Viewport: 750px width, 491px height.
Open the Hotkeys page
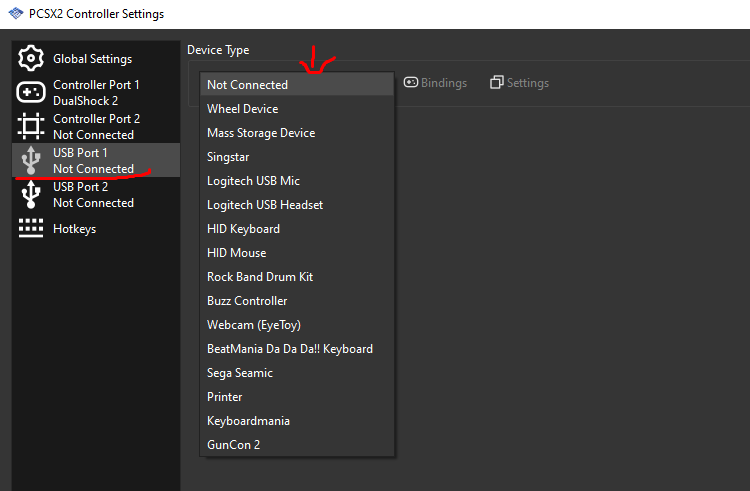point(96,228)
